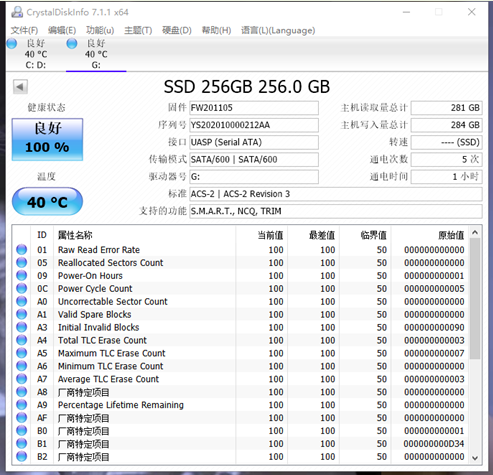Click the status icon for Power-On Hours row
This screenshot has height=475, width=493.
(22, 276)
